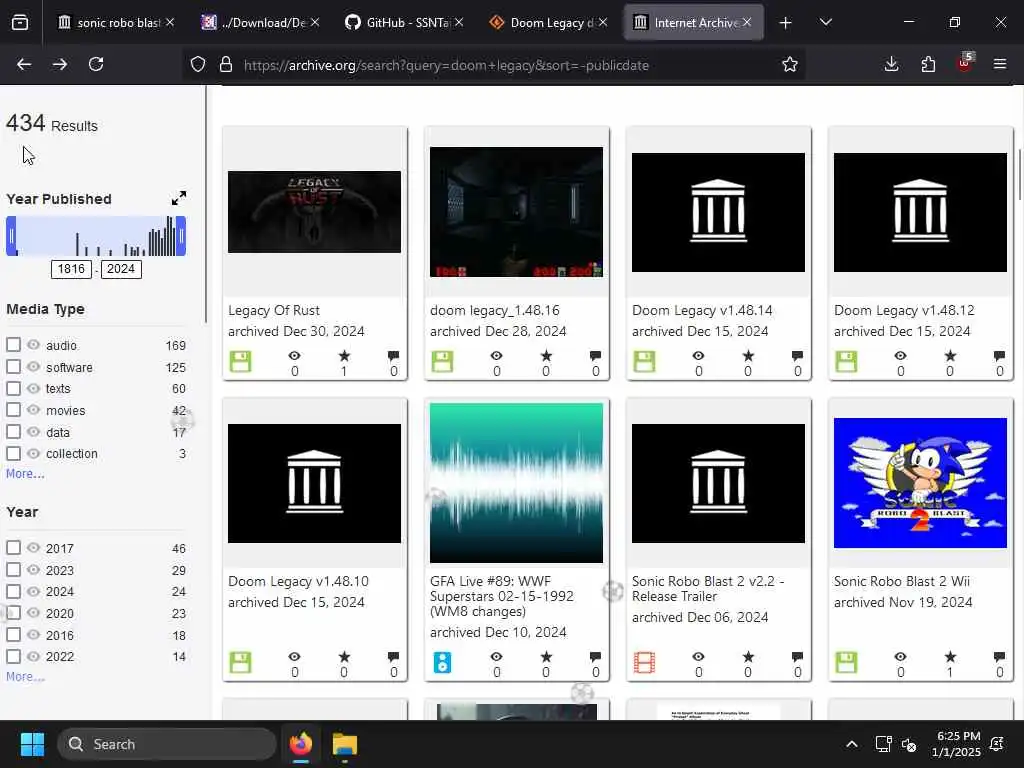Click favorites star on Sonic Robo Blast 2 Wii card
The width and height of the screenshot is (1024, 768).
(x=950, y=657)
